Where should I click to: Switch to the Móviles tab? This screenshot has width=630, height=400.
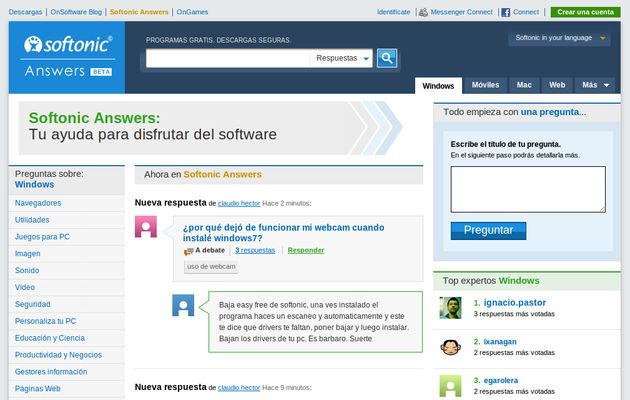tap(485, 85)
